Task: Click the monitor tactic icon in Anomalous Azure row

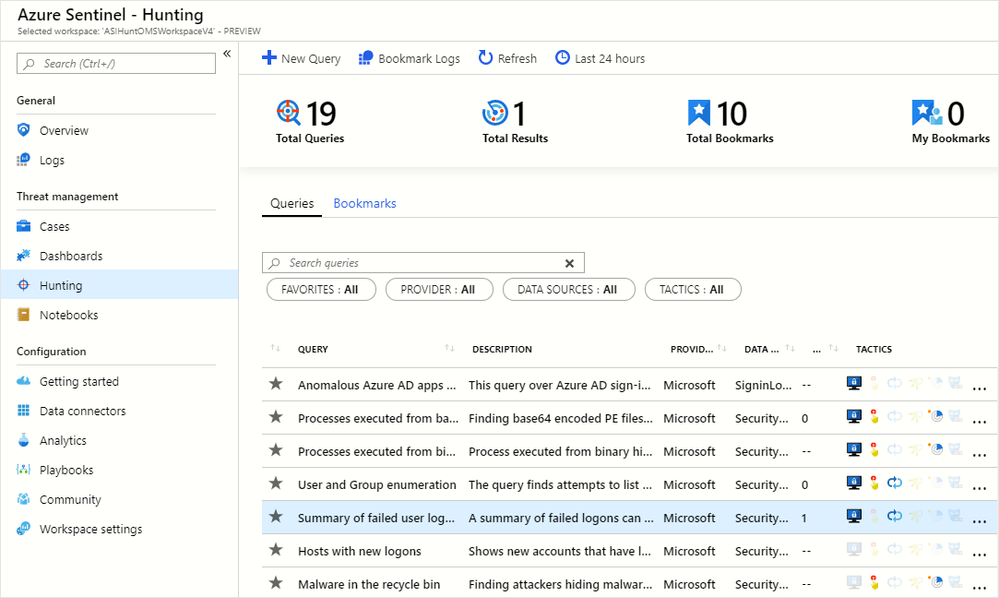Action: pos(854,383)
